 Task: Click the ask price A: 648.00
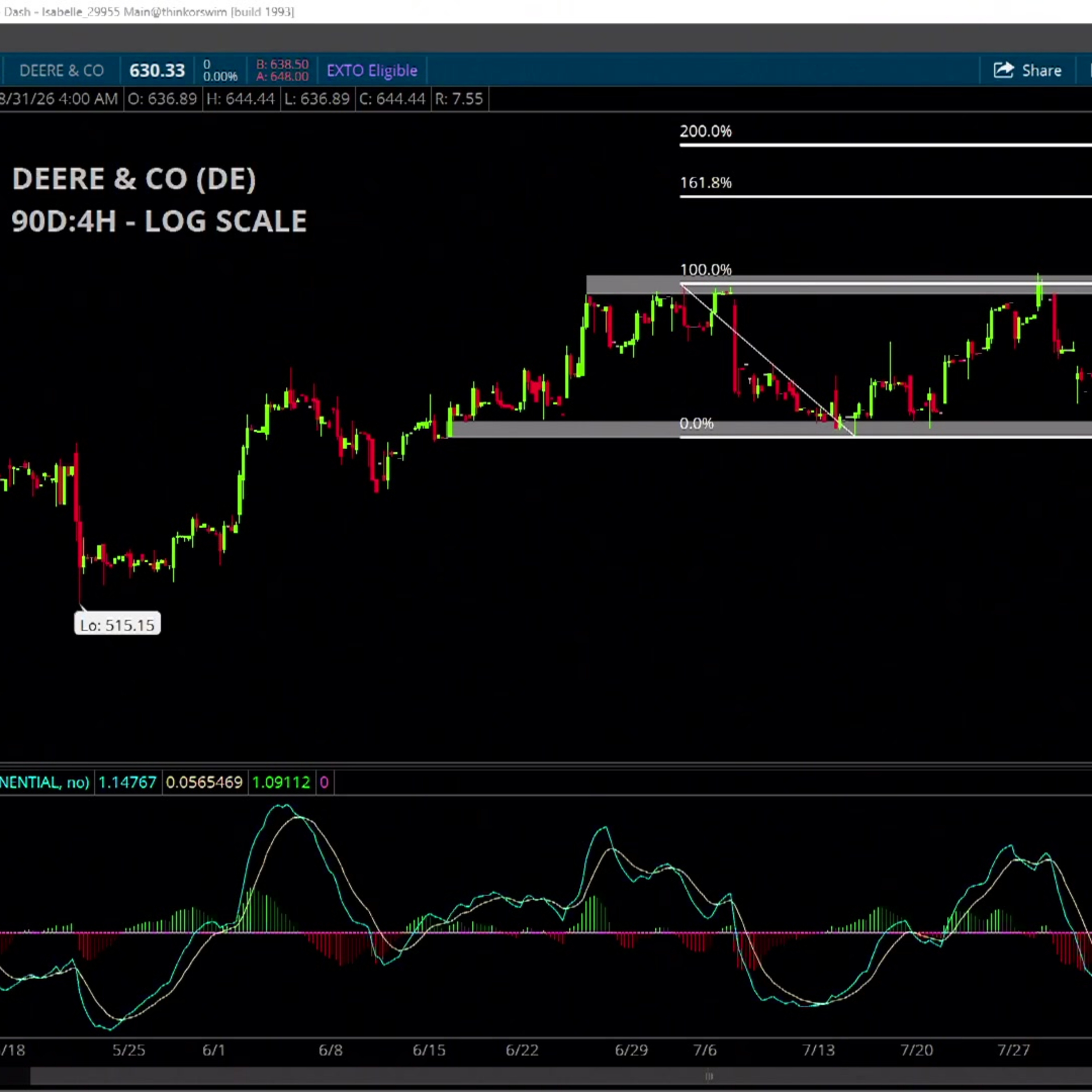point(282,77)
